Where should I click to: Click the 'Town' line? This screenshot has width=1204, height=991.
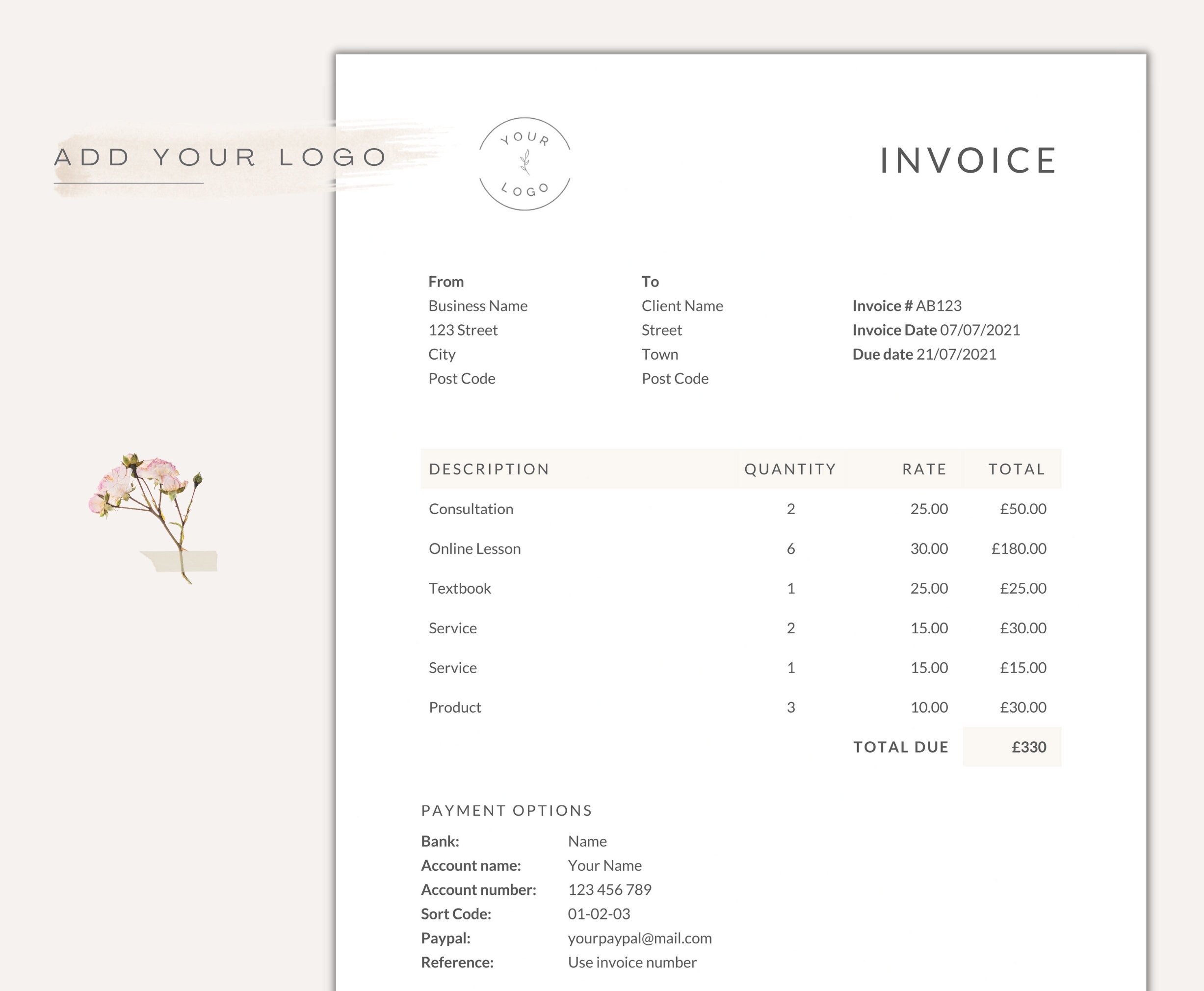[660, 355]
